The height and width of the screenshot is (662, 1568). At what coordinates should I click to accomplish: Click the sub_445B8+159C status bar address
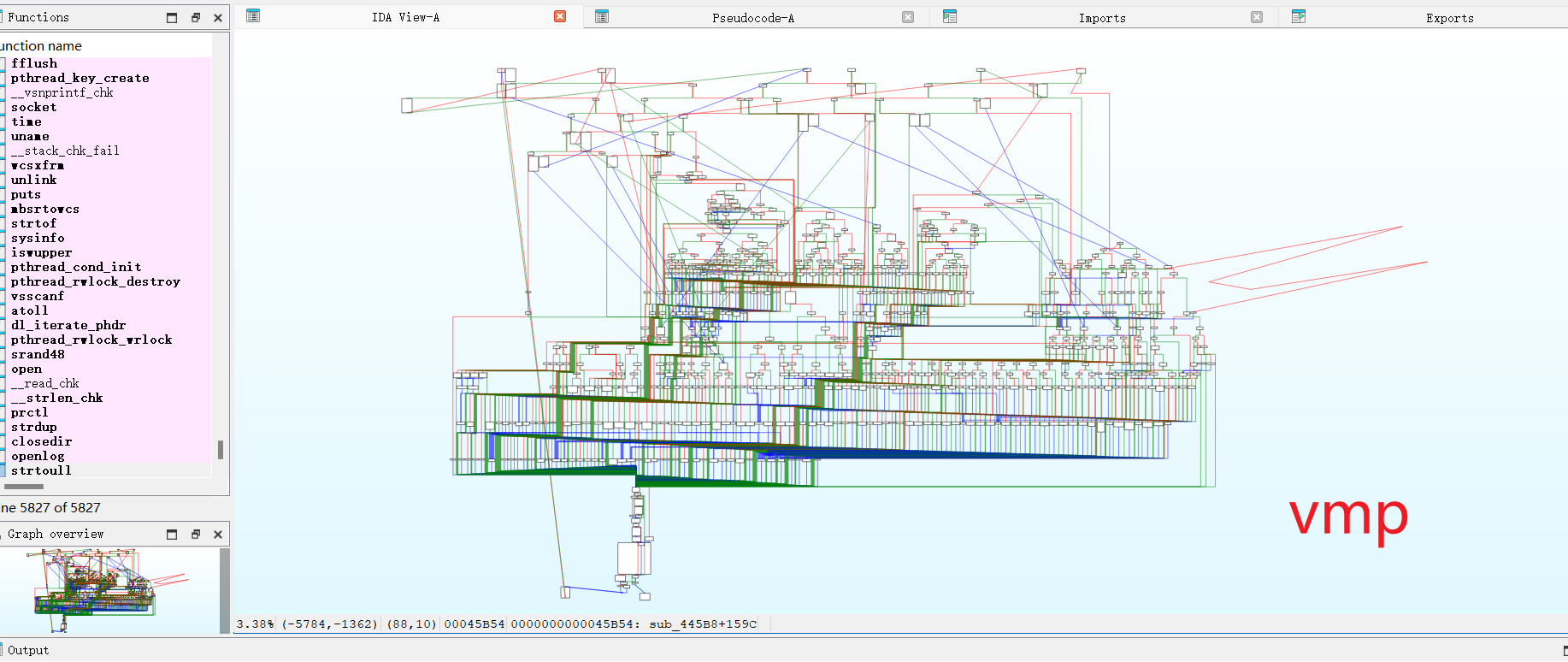click(x=703, y=624)
